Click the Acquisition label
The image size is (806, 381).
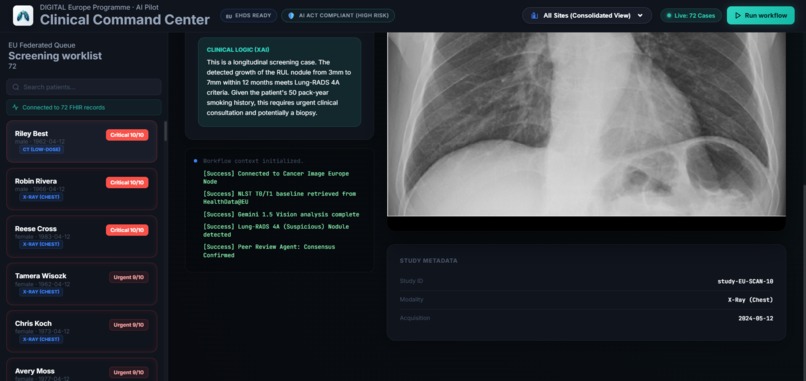tap(415, 318)
